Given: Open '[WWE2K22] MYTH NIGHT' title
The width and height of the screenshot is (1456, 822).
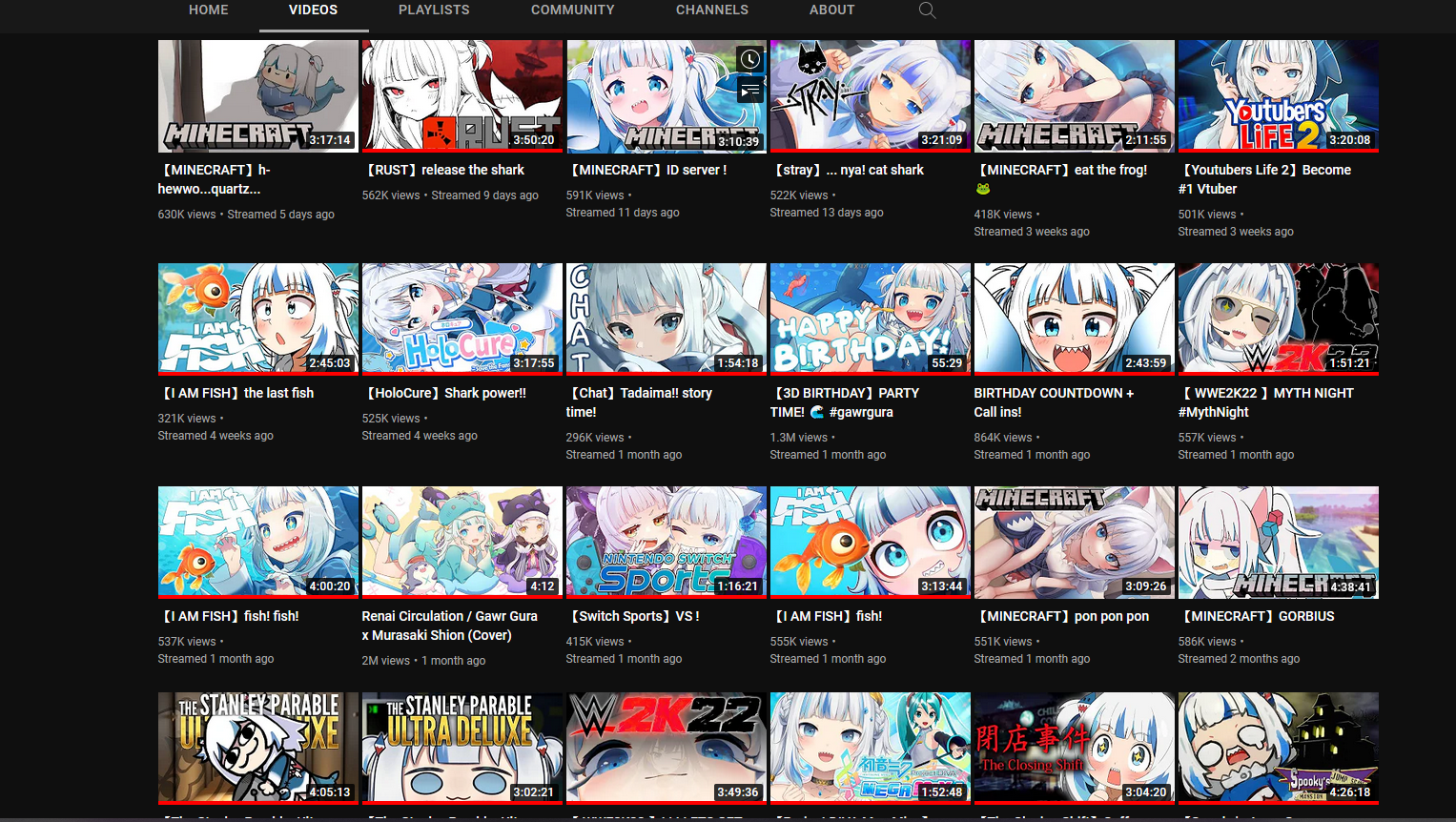Looking at the screenshot, I should pos(1266,402).
